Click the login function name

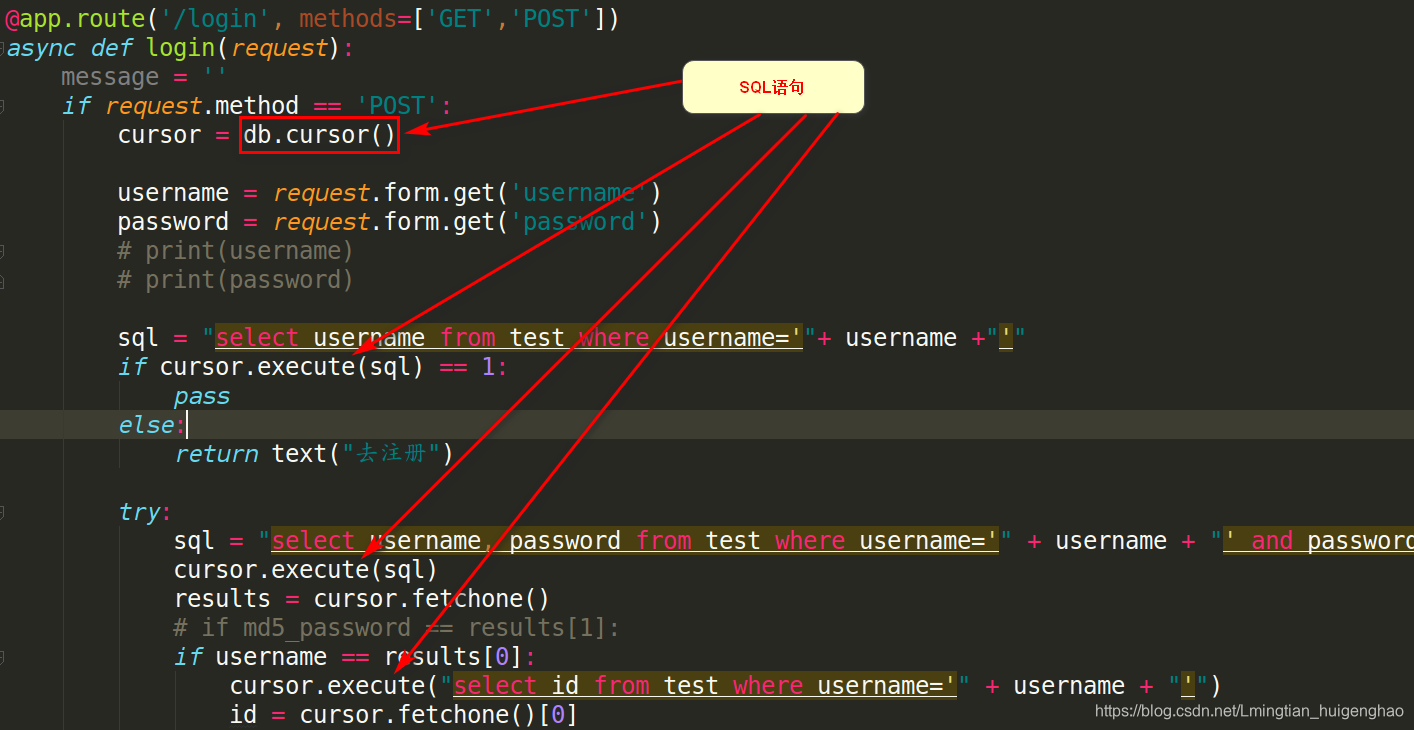coord(181,48)
